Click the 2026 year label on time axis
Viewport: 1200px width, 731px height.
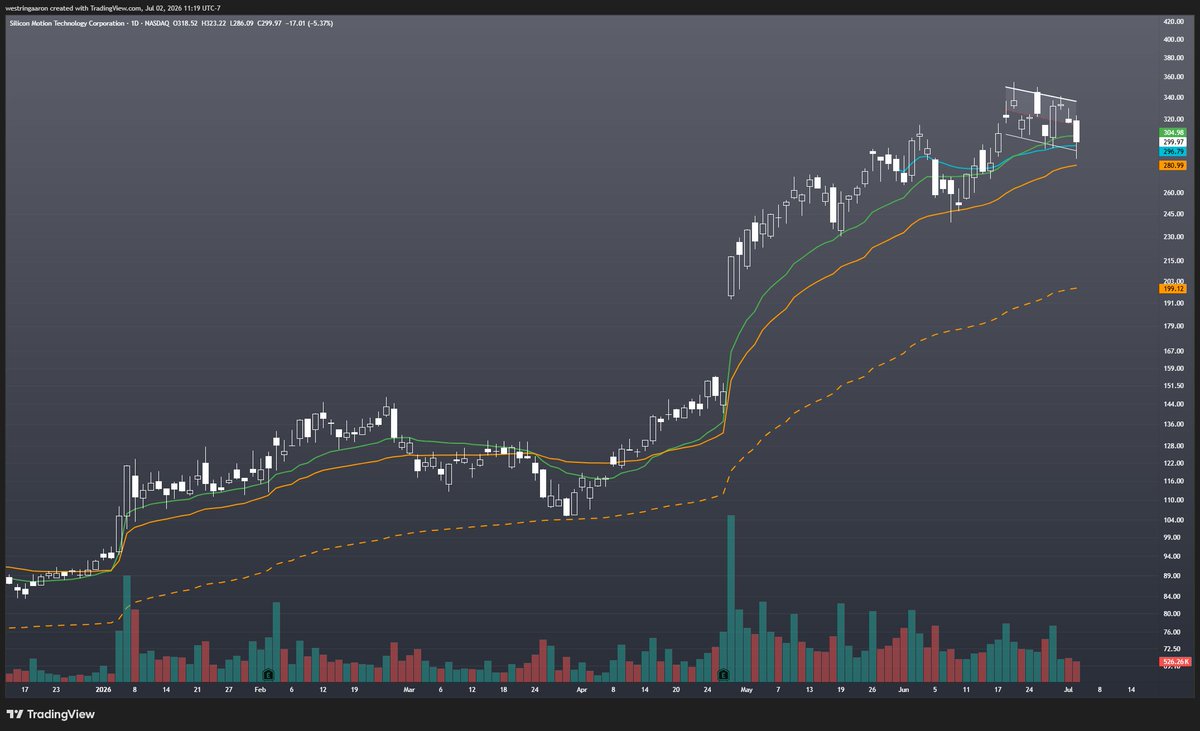click(102, 690)
